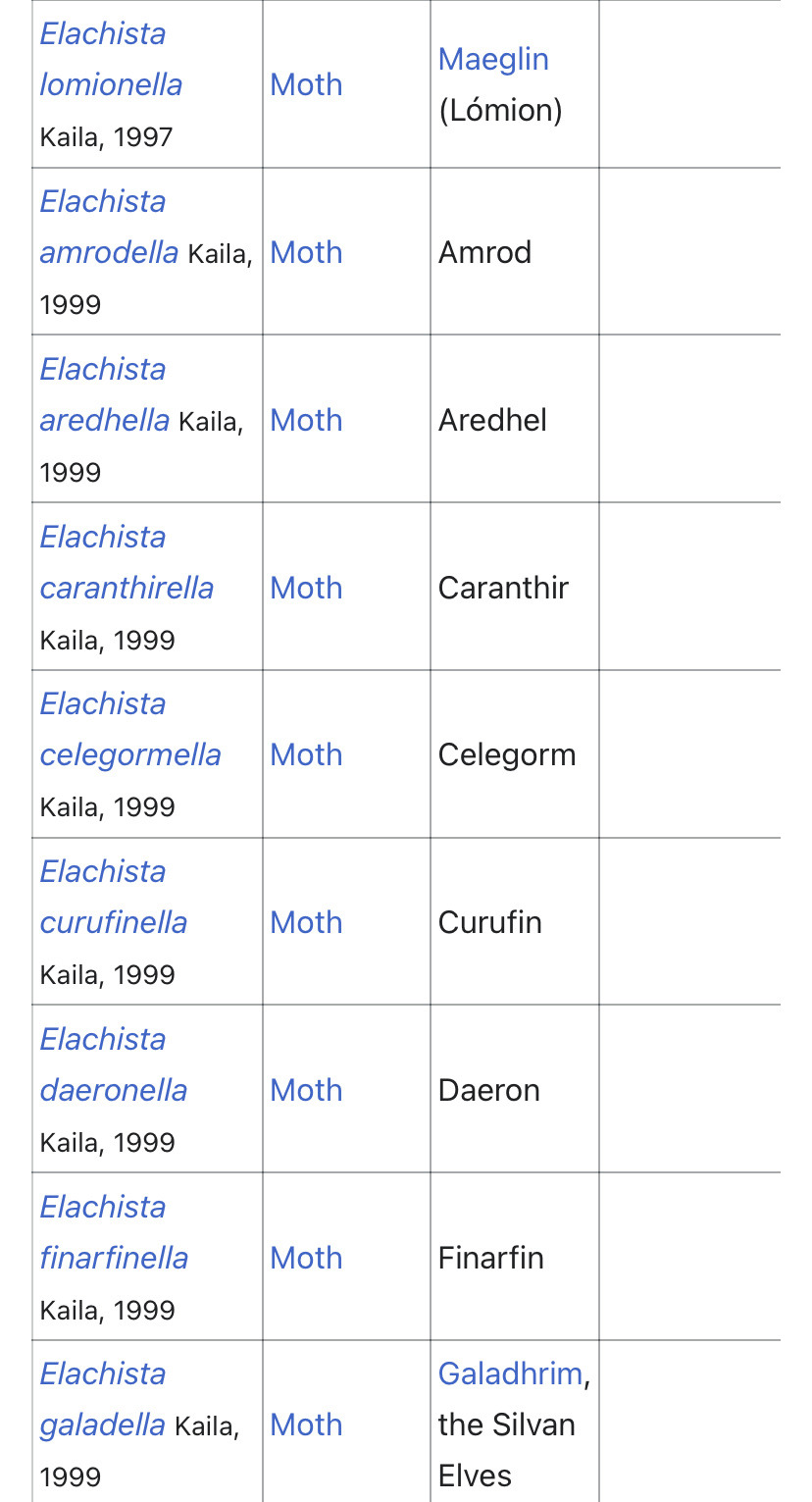Click the Moth link in galadella row

pyautogui.click(x=306, y=1424)
